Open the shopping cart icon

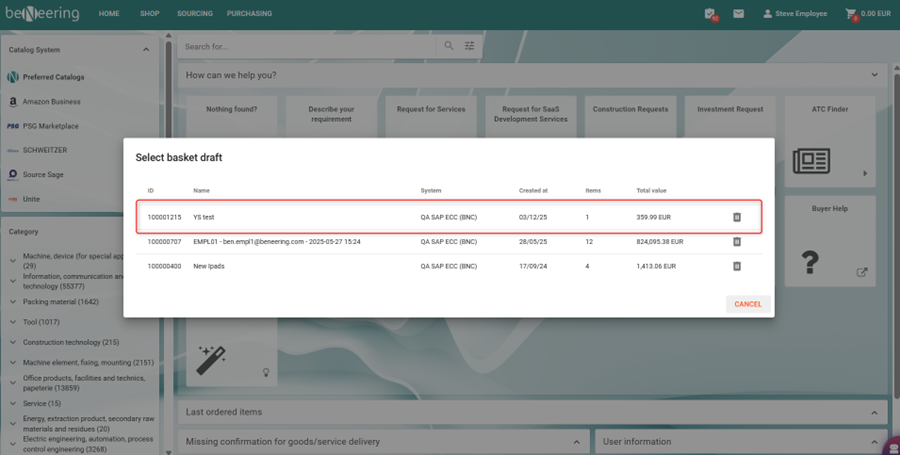tap(852, 14)
